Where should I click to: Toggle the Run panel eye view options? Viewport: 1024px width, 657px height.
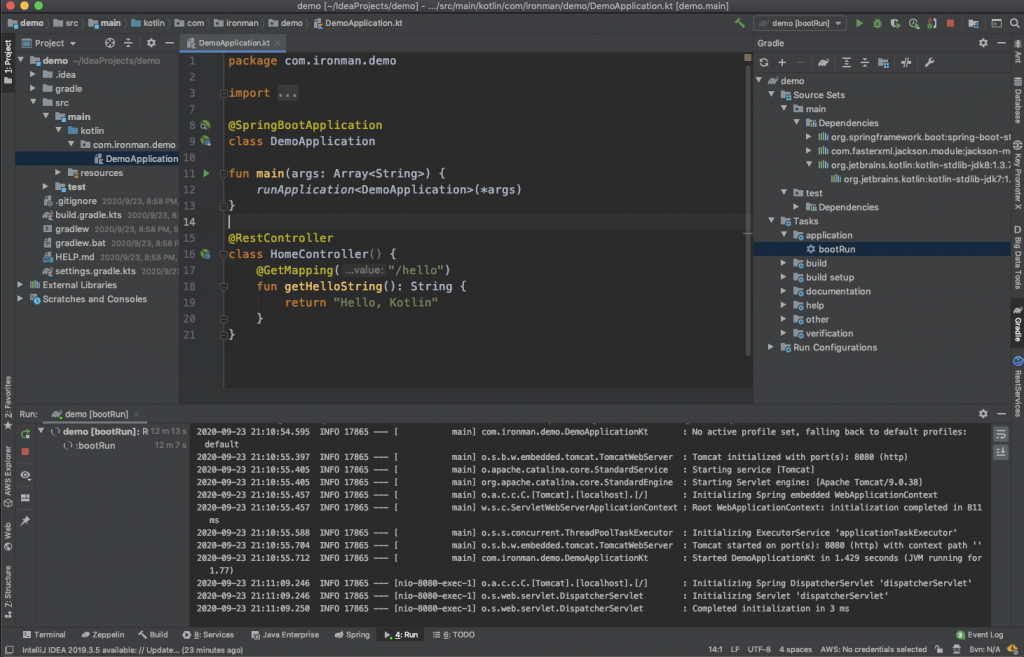pos(25,475)
